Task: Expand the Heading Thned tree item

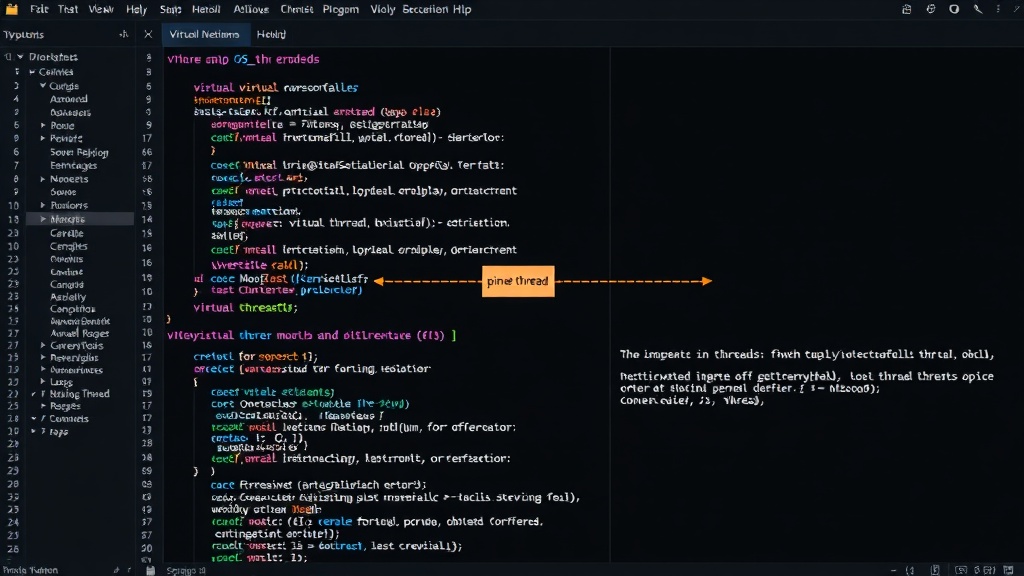Action: pyautogui.click(x=34, y=394)
